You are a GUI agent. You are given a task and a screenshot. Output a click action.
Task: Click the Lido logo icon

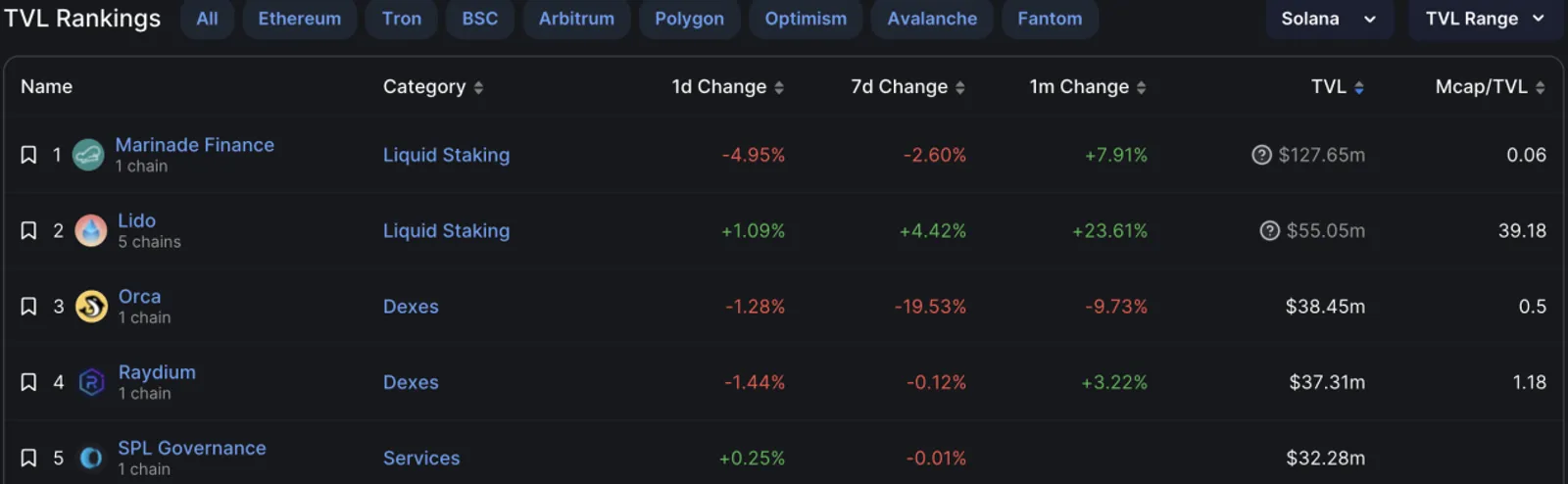(x=91, y=230)
